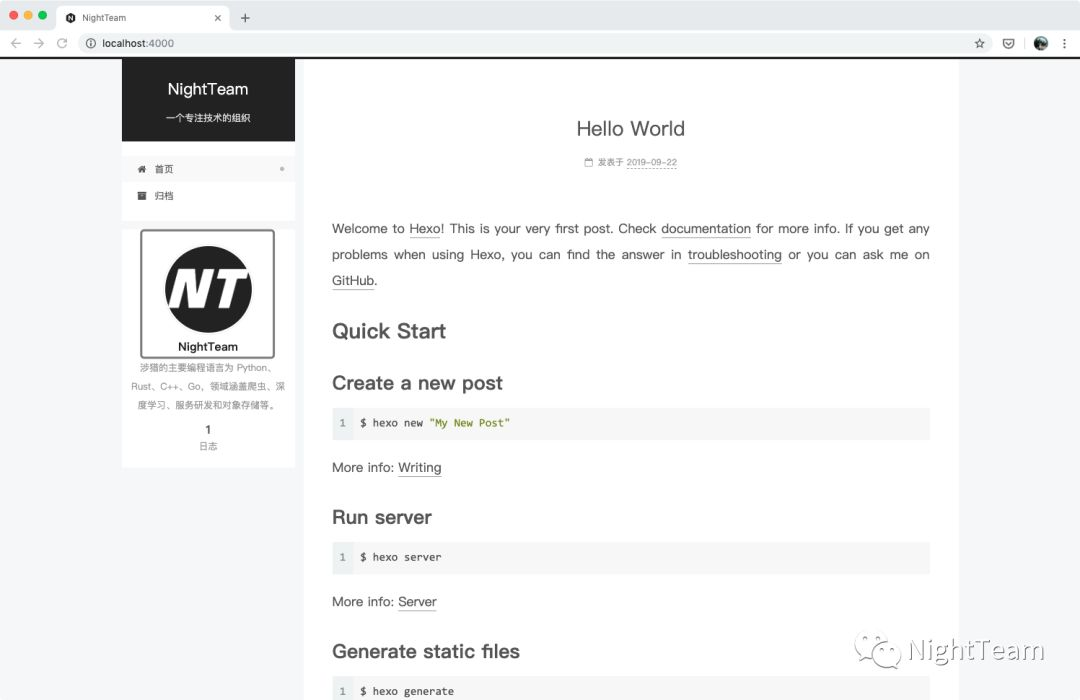Click the Generate static files heading

426,652
